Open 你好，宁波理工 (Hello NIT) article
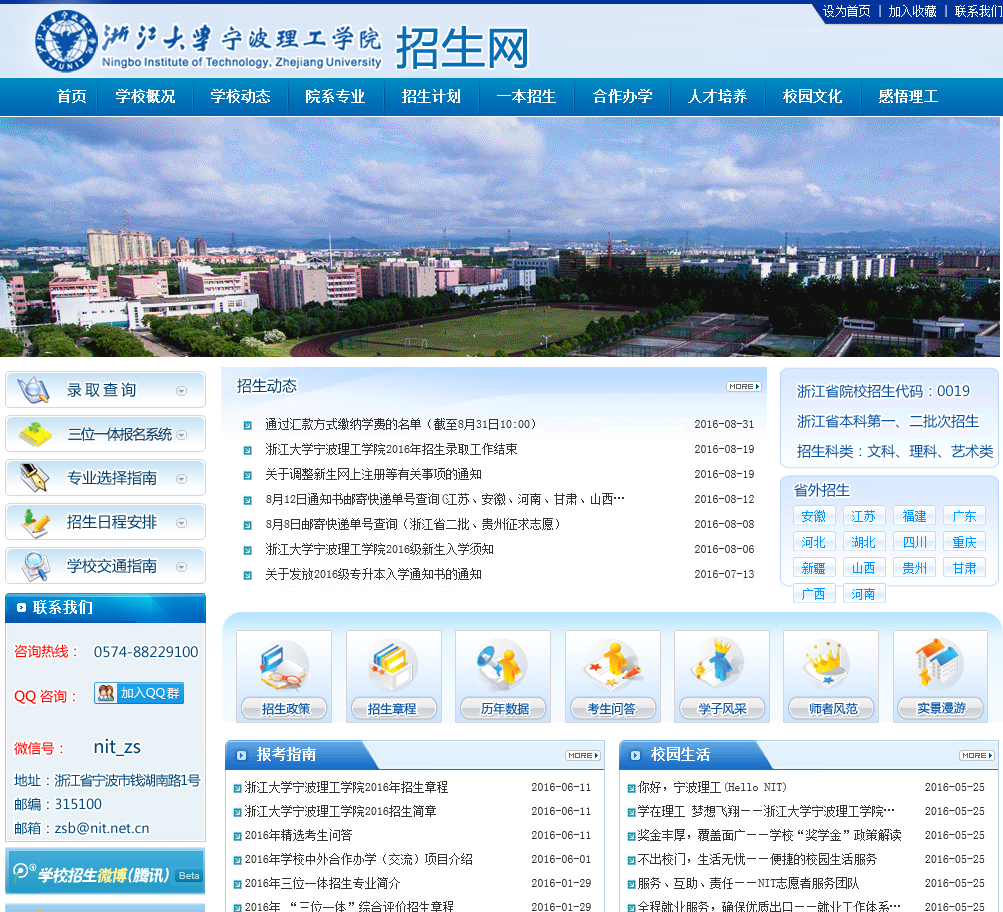1003x912 pixels. coord(712,787)
